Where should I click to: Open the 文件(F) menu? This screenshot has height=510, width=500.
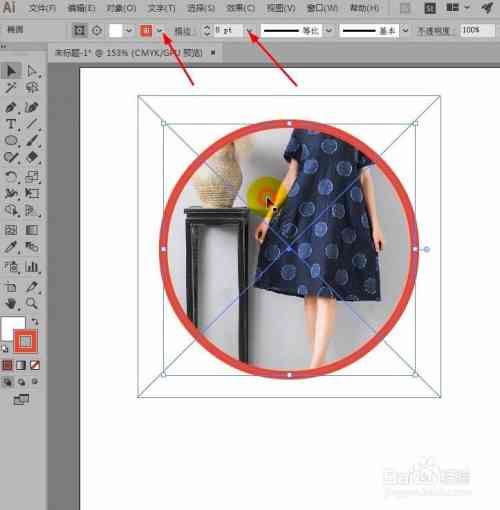42,8
